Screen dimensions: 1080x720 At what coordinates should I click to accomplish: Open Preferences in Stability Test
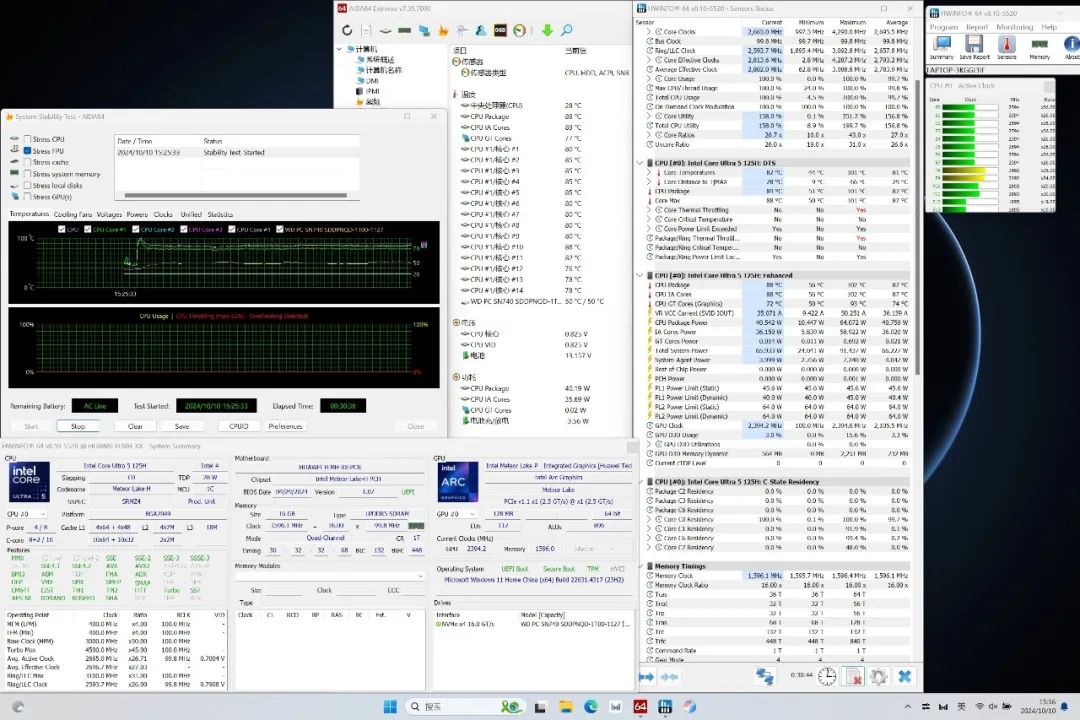pyautogui.click(x=285, y=426)
